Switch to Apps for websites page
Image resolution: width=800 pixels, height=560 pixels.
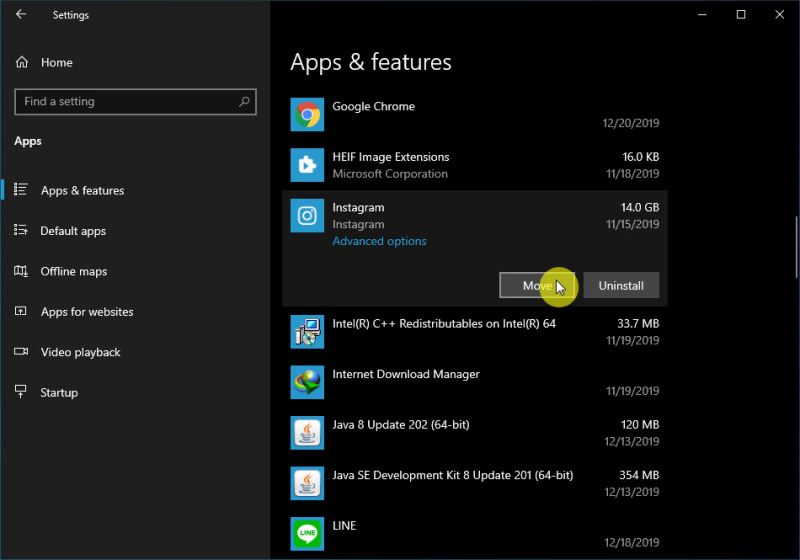click(86, 312)
